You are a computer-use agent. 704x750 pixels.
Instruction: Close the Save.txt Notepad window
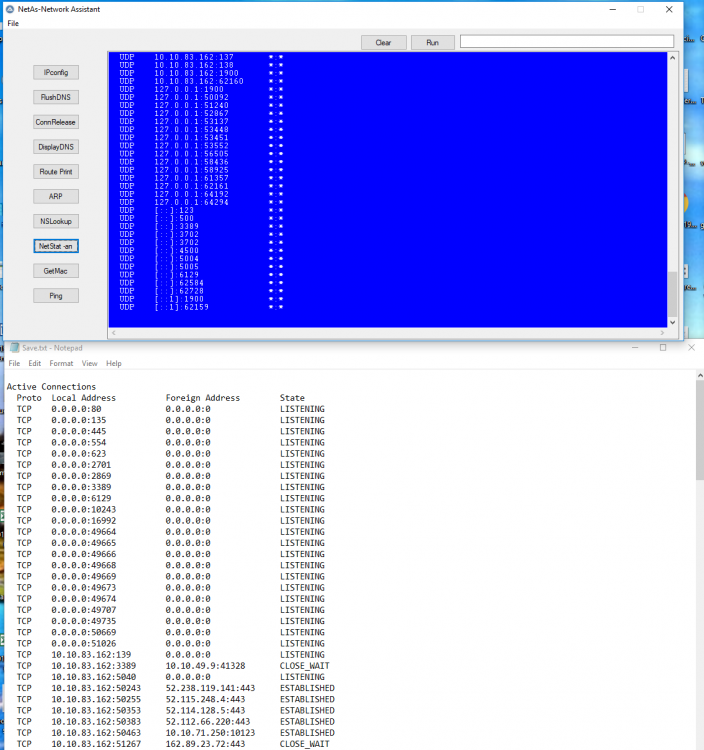[x=691, y=348]
